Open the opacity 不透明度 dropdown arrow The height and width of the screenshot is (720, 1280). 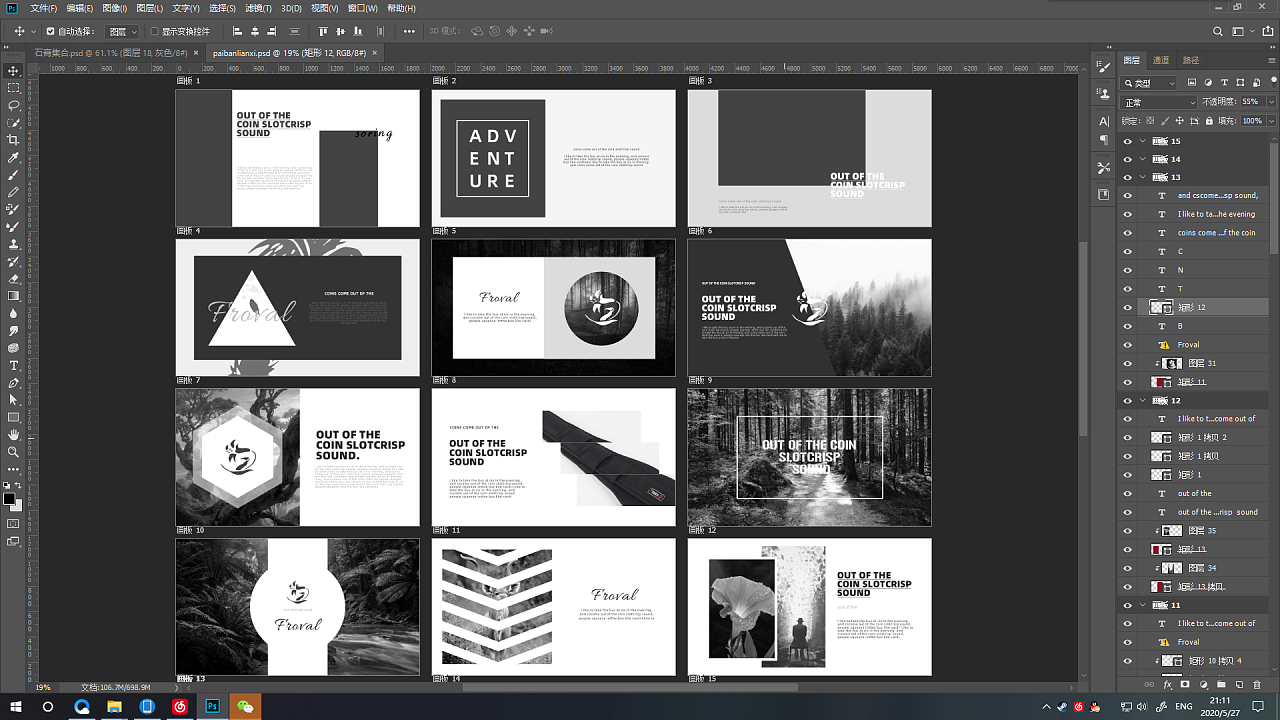point(1270,102)
